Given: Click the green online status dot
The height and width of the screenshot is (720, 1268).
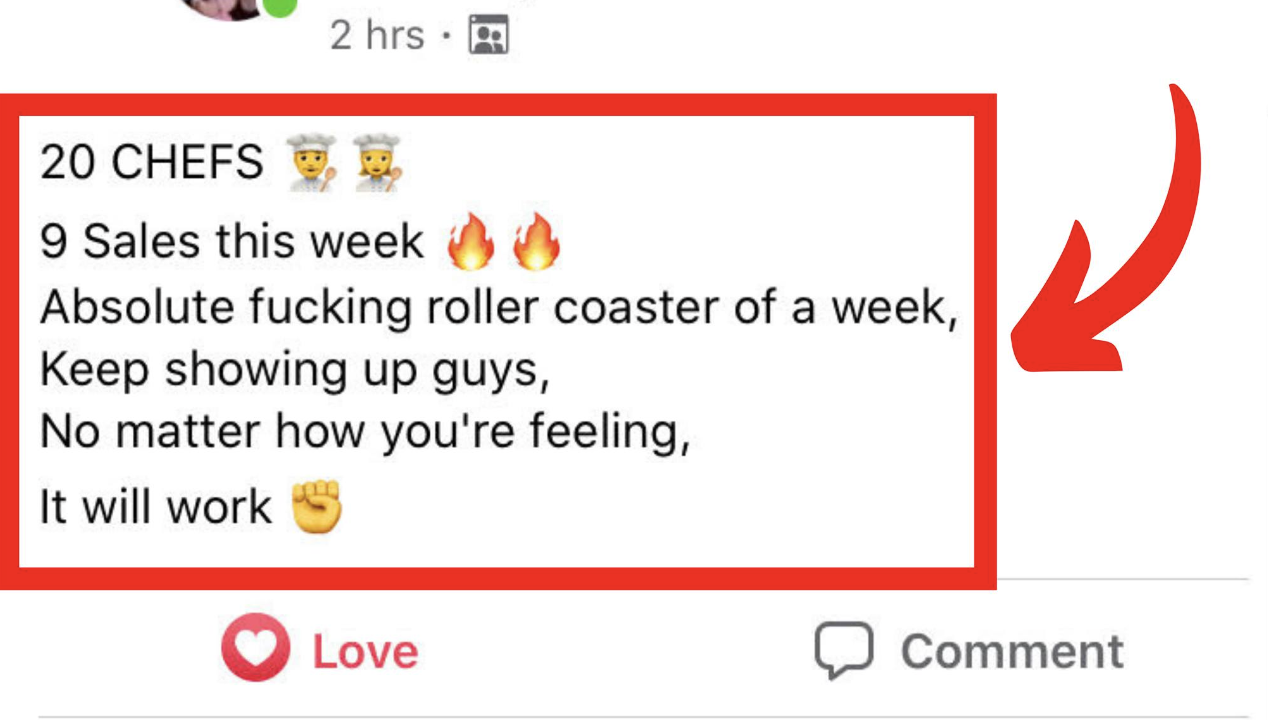Looking at the screenshot, I should tap(280, 6).
